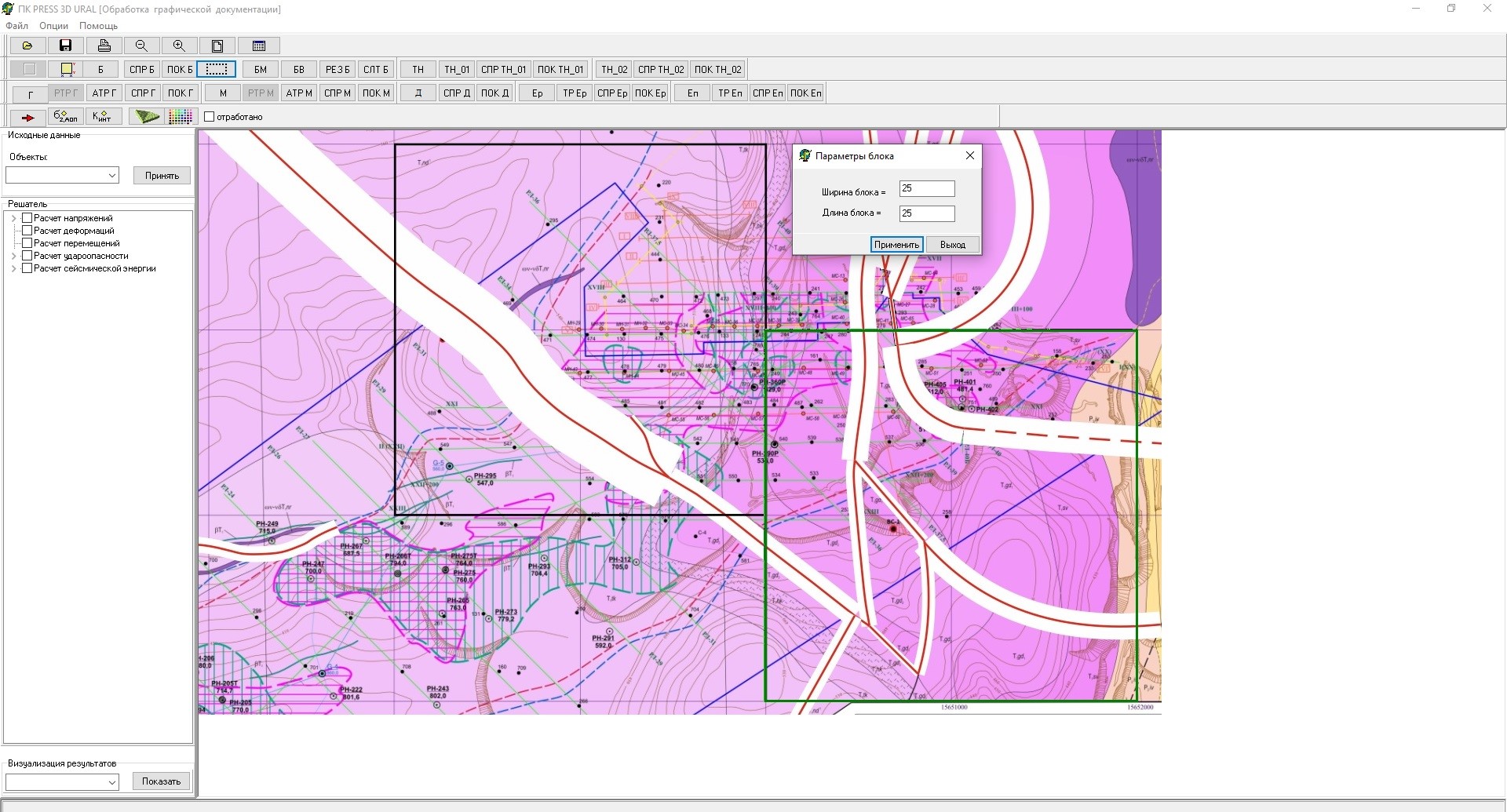Open the Визуализация результатов dropdown

click(x=63, y=781)
